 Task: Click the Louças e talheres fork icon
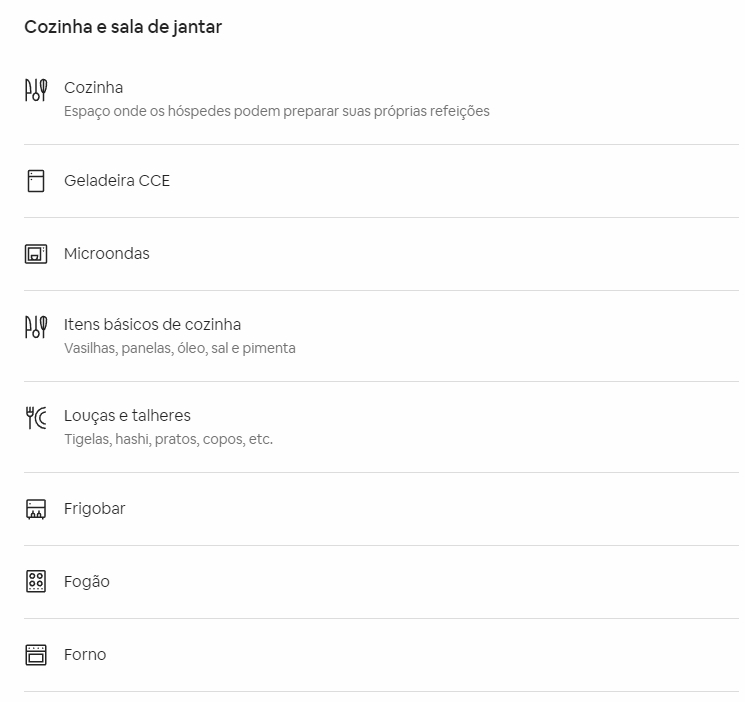pyautogui.click(x=36, y=418)
